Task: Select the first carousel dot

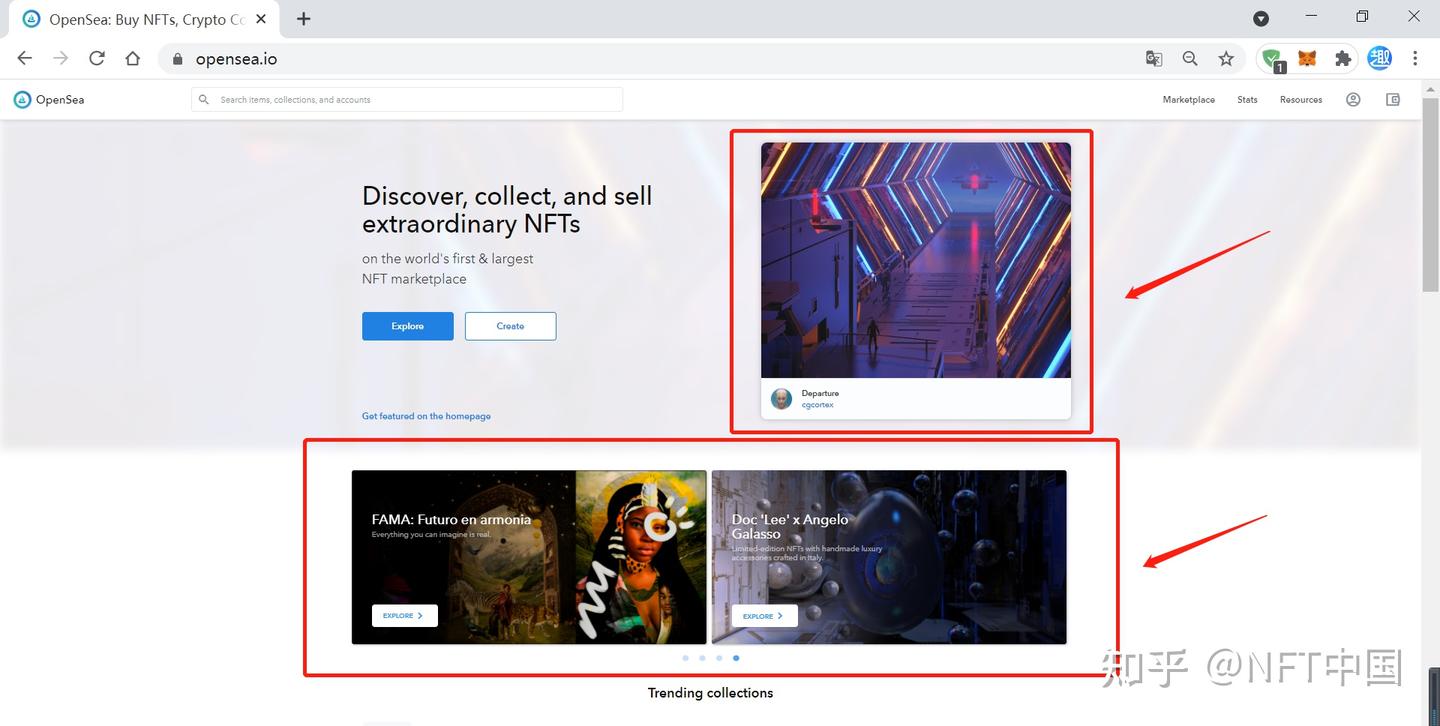Action: [x=685, y=658]
